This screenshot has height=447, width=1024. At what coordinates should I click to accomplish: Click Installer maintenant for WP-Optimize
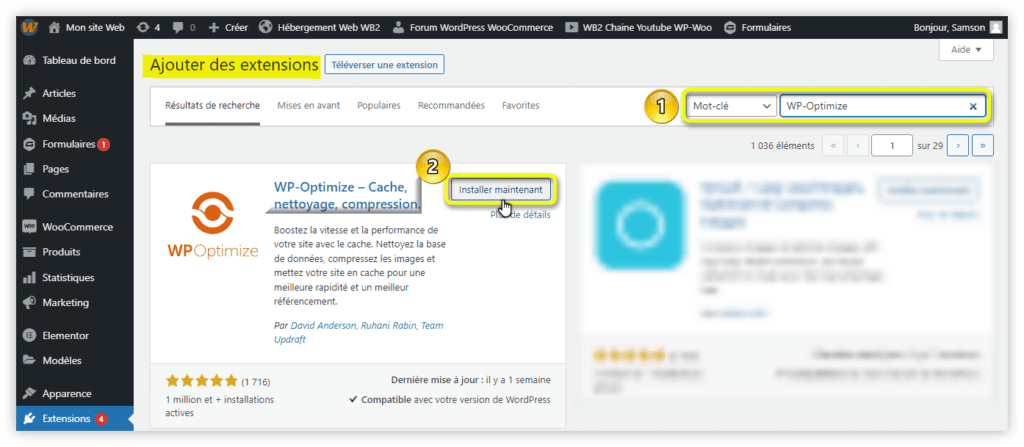(x=500, y=189)
